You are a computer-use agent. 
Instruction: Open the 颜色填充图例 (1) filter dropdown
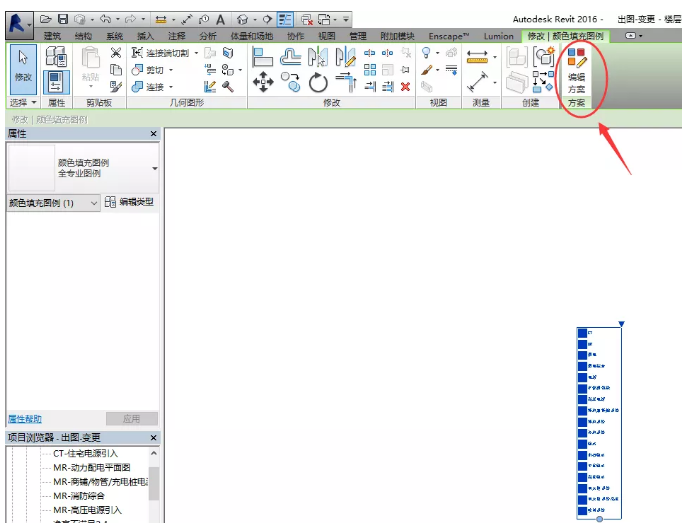[53, 203]
